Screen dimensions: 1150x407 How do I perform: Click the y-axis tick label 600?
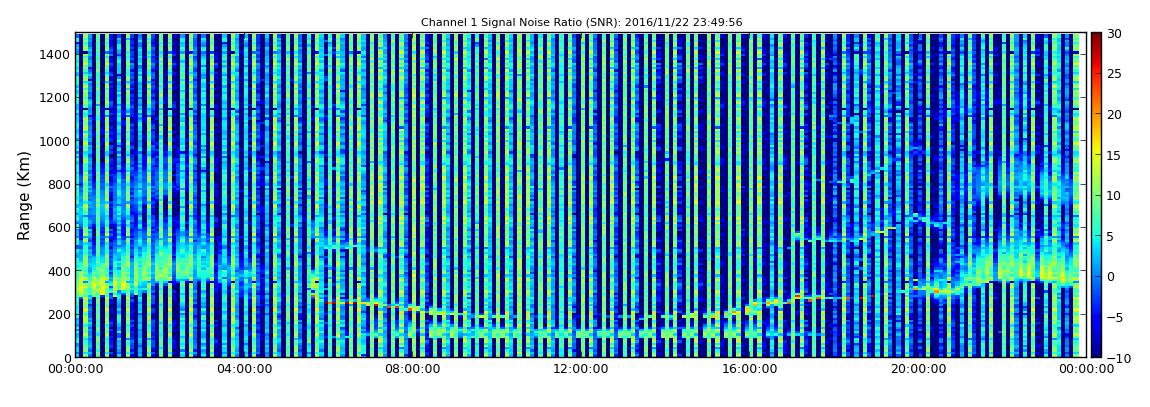pos(59,227)
